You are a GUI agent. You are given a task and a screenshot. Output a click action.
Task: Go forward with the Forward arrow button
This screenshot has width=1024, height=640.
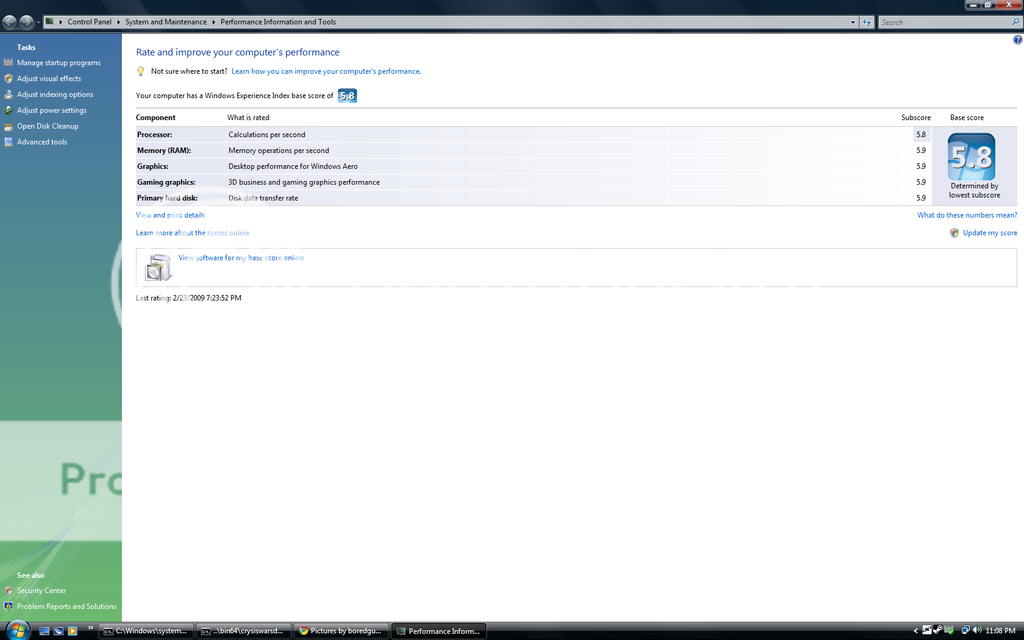pos(26,22)
